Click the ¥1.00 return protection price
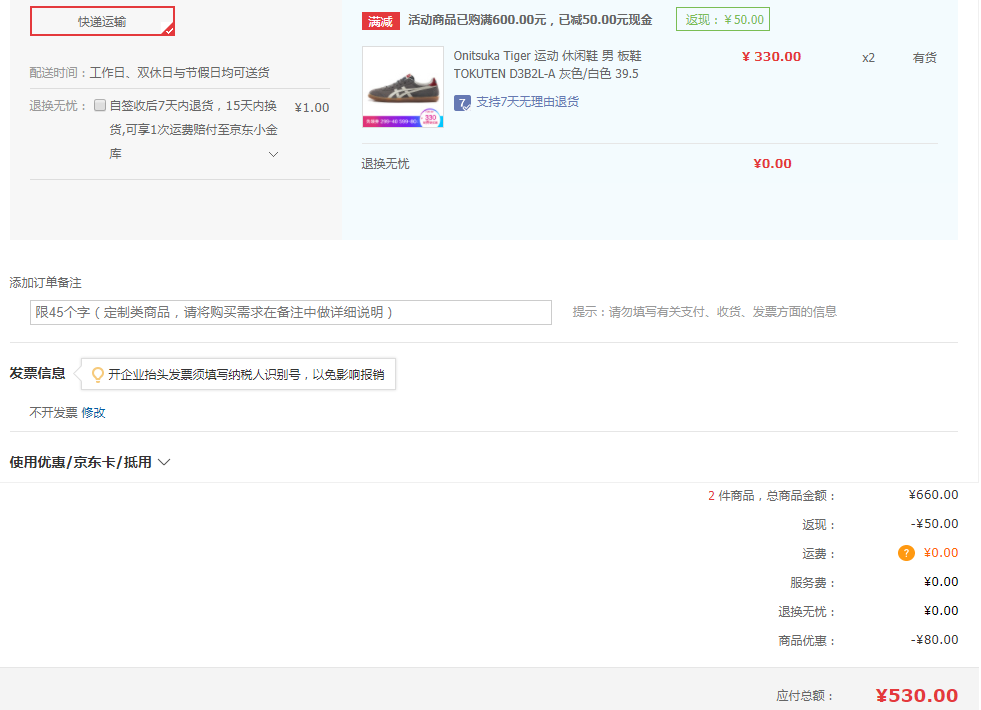This screenshot has width=981, height=710. click(x=312, y=108)
